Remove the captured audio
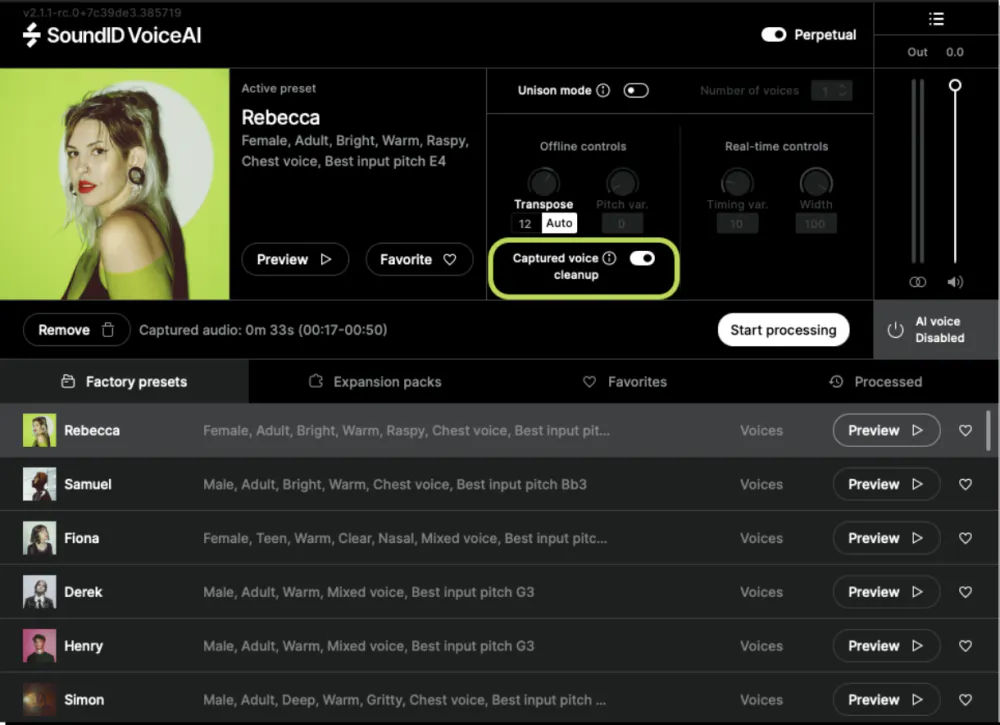 click(x=77, y=330)
